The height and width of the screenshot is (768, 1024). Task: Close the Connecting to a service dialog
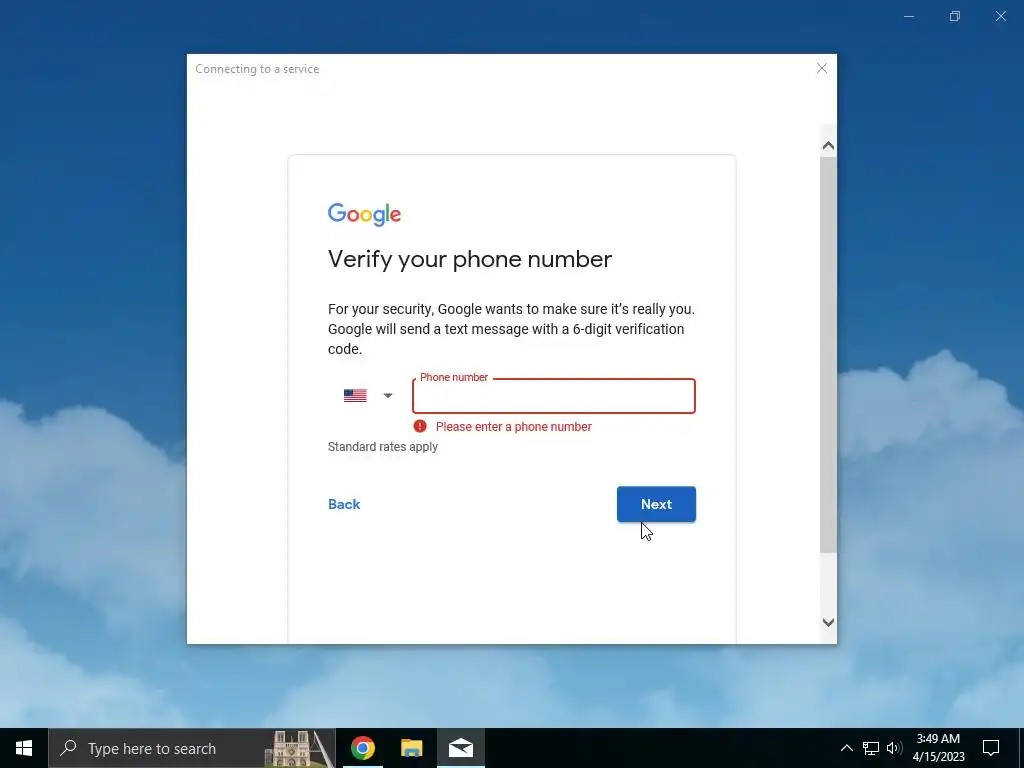pyautogui.click(x=822, y=69)
